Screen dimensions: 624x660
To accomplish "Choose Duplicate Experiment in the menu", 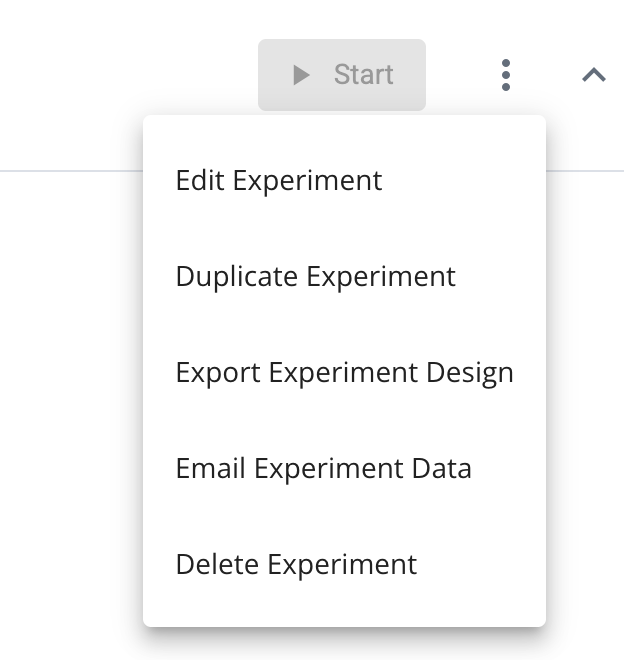I will pos(315,276).
